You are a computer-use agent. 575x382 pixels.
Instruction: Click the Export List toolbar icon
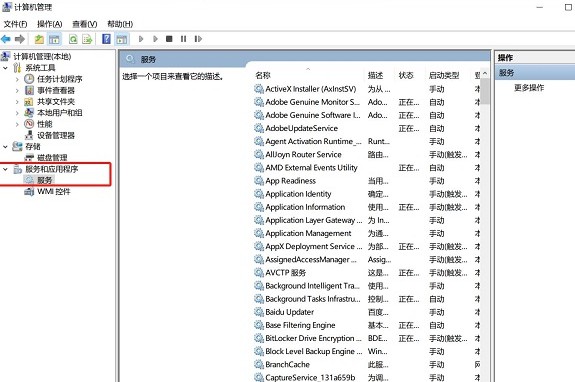[x=87, y=39]
